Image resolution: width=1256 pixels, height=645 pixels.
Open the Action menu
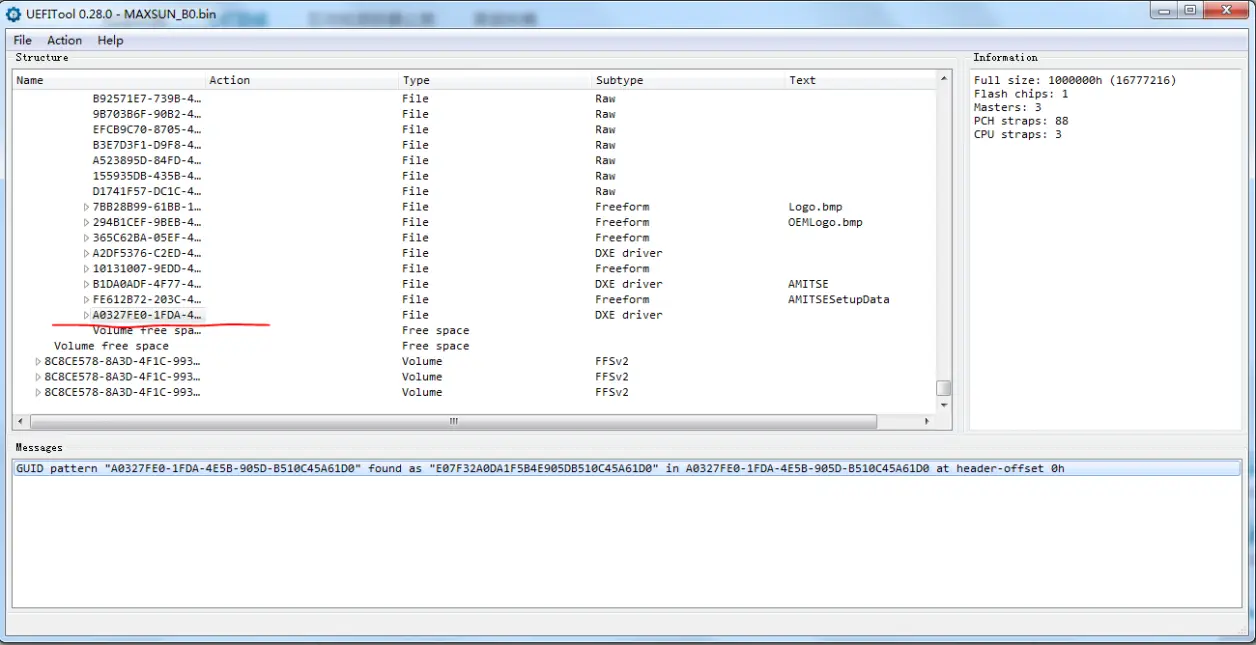tap(64, 40)
